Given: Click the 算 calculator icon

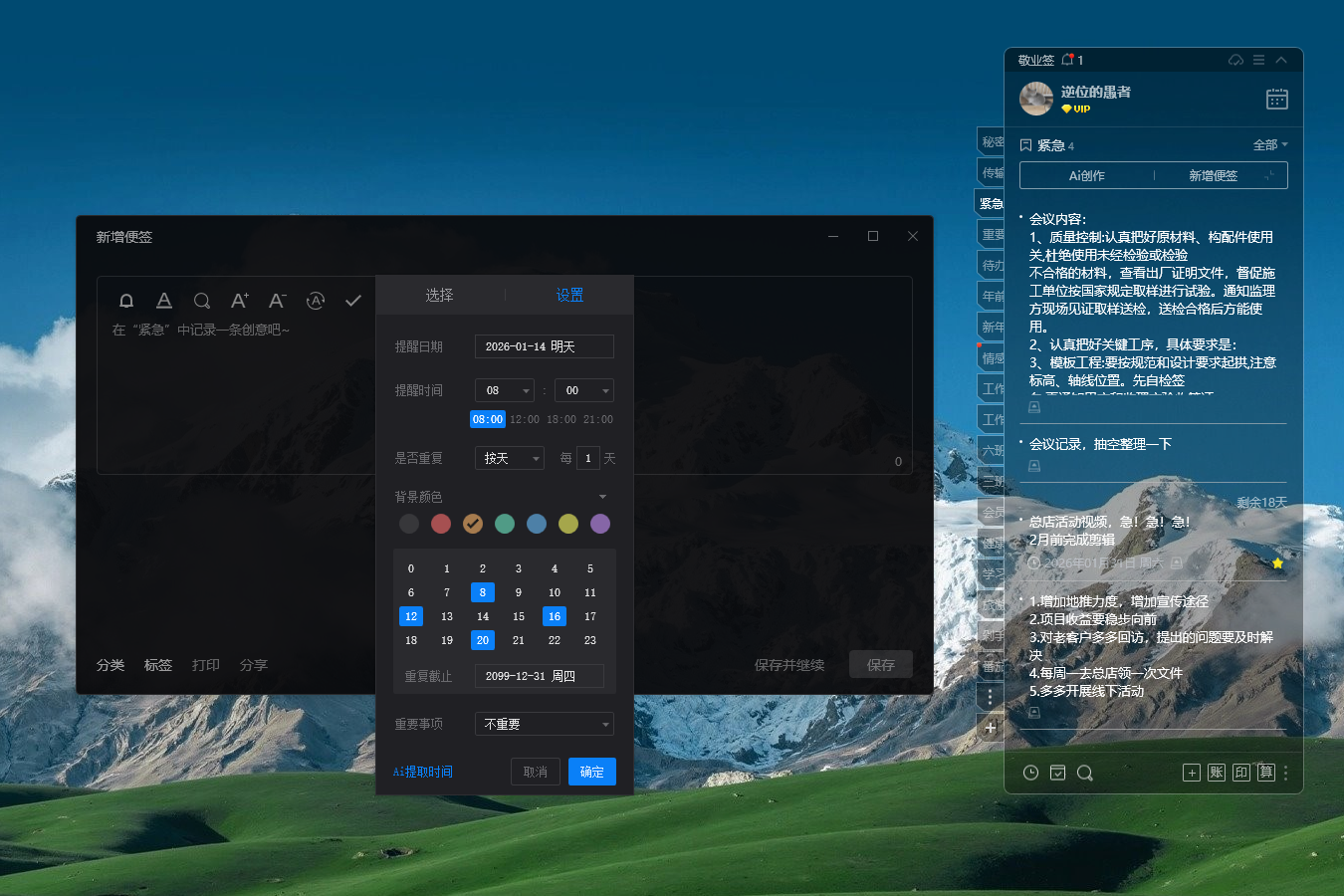Looking at the screenshot, I should [1265, 773].
